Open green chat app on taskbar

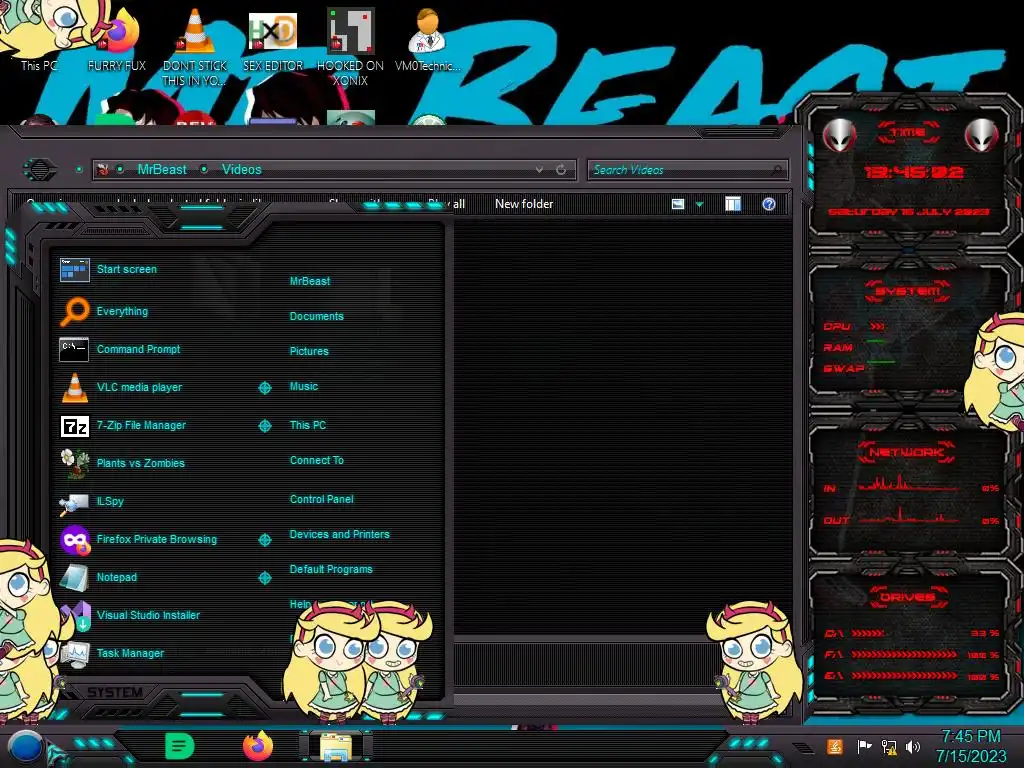click(x=179, y=746)
